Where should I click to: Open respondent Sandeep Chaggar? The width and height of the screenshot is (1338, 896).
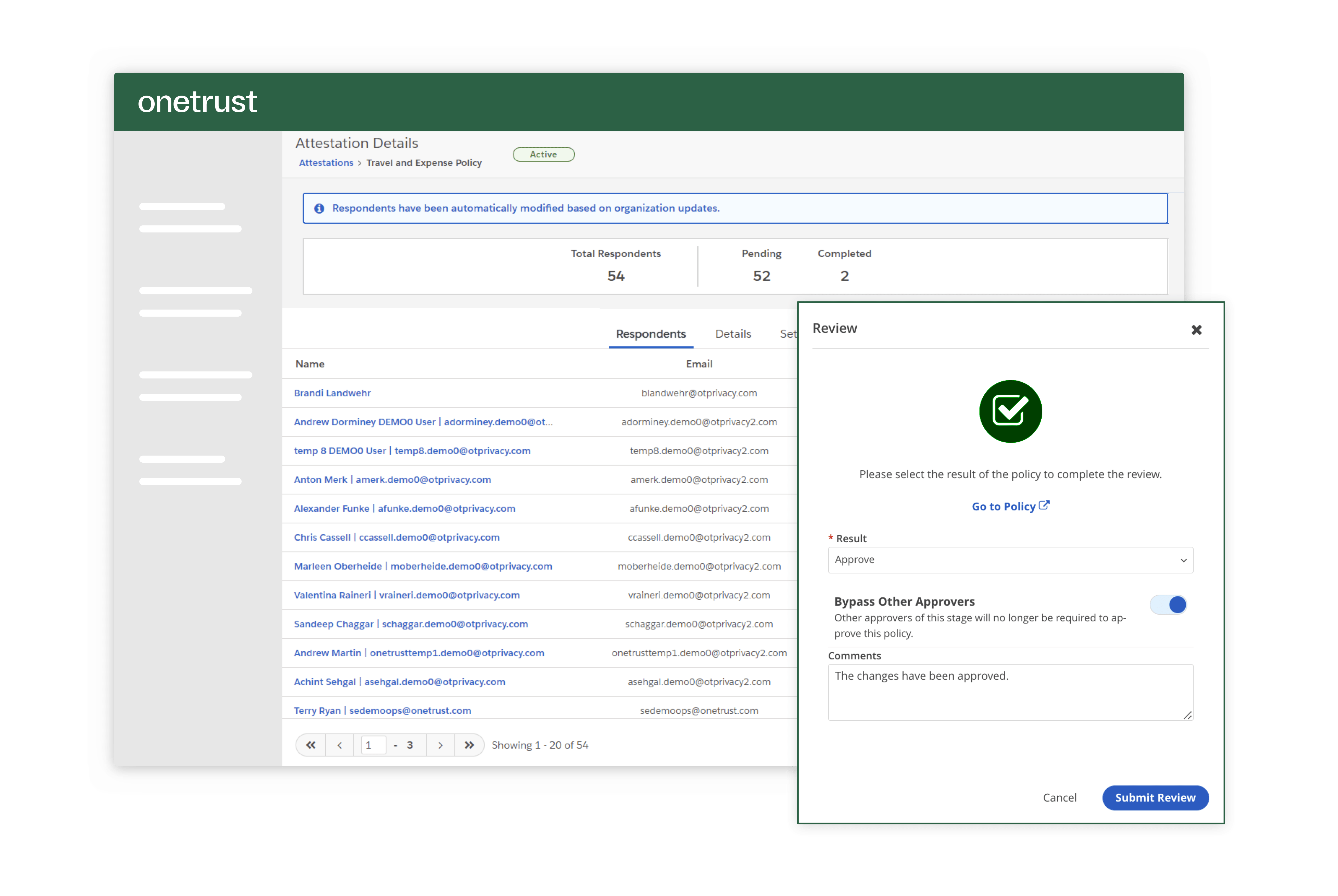[x=411, y=624]
